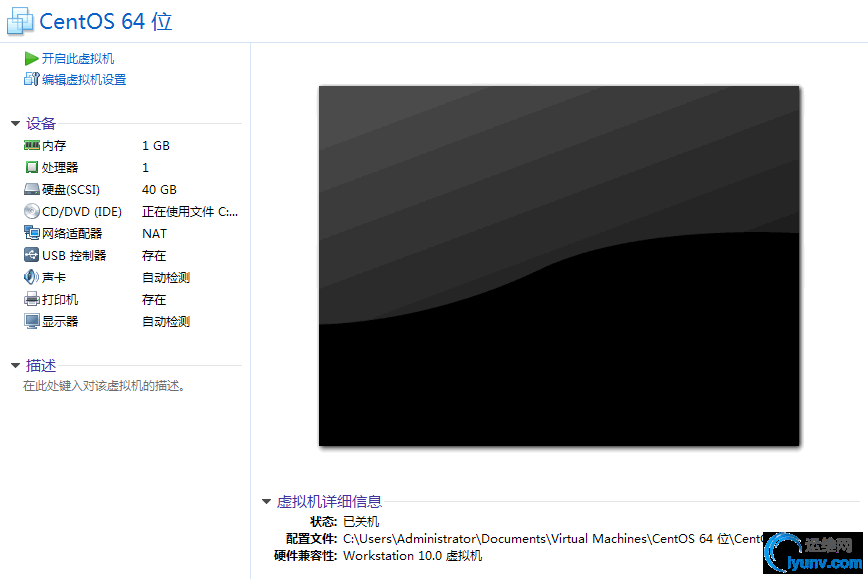
Task: Click the processor (处理器) chip icon
Action: point(32,167)
